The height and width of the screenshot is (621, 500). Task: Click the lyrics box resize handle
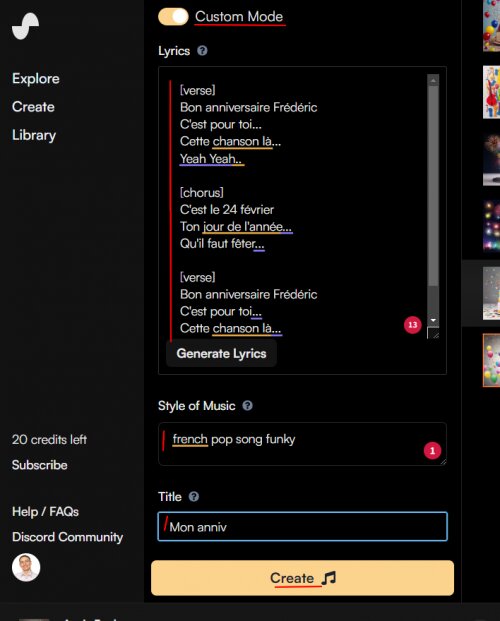coord(433,333)
